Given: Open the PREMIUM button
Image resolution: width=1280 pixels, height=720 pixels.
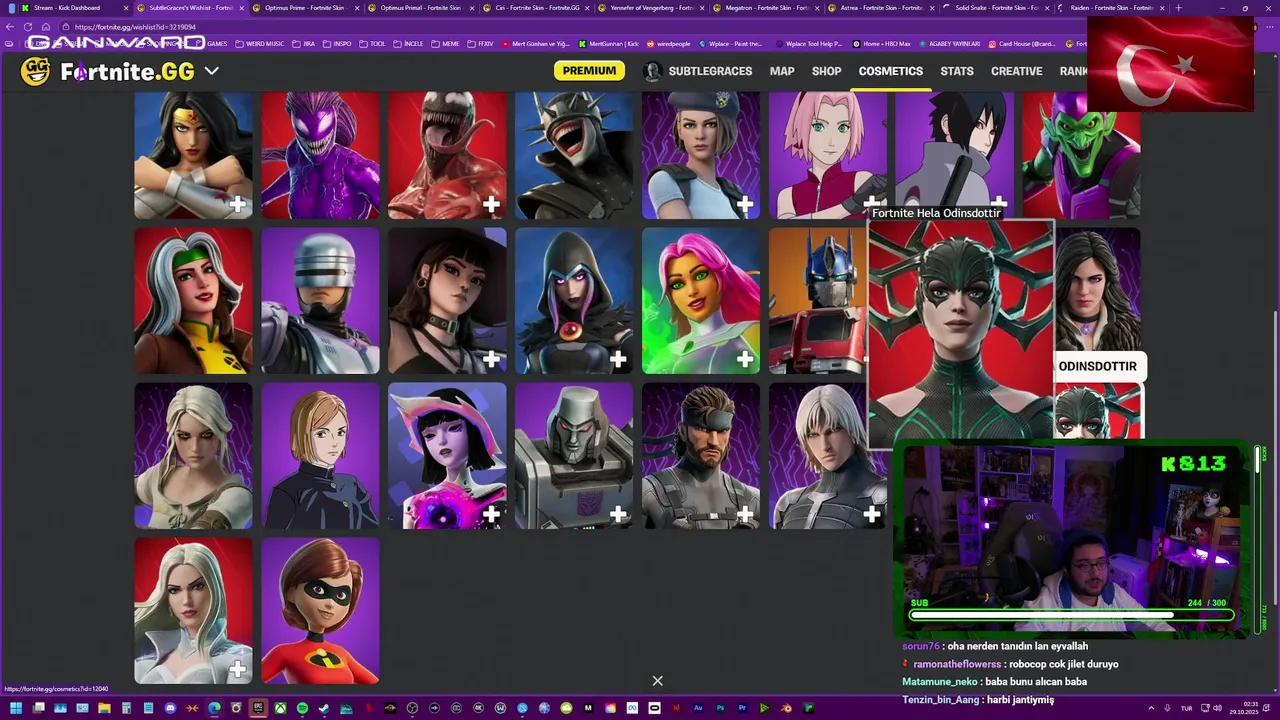Looking at the screenshot, I should [589, 71].
